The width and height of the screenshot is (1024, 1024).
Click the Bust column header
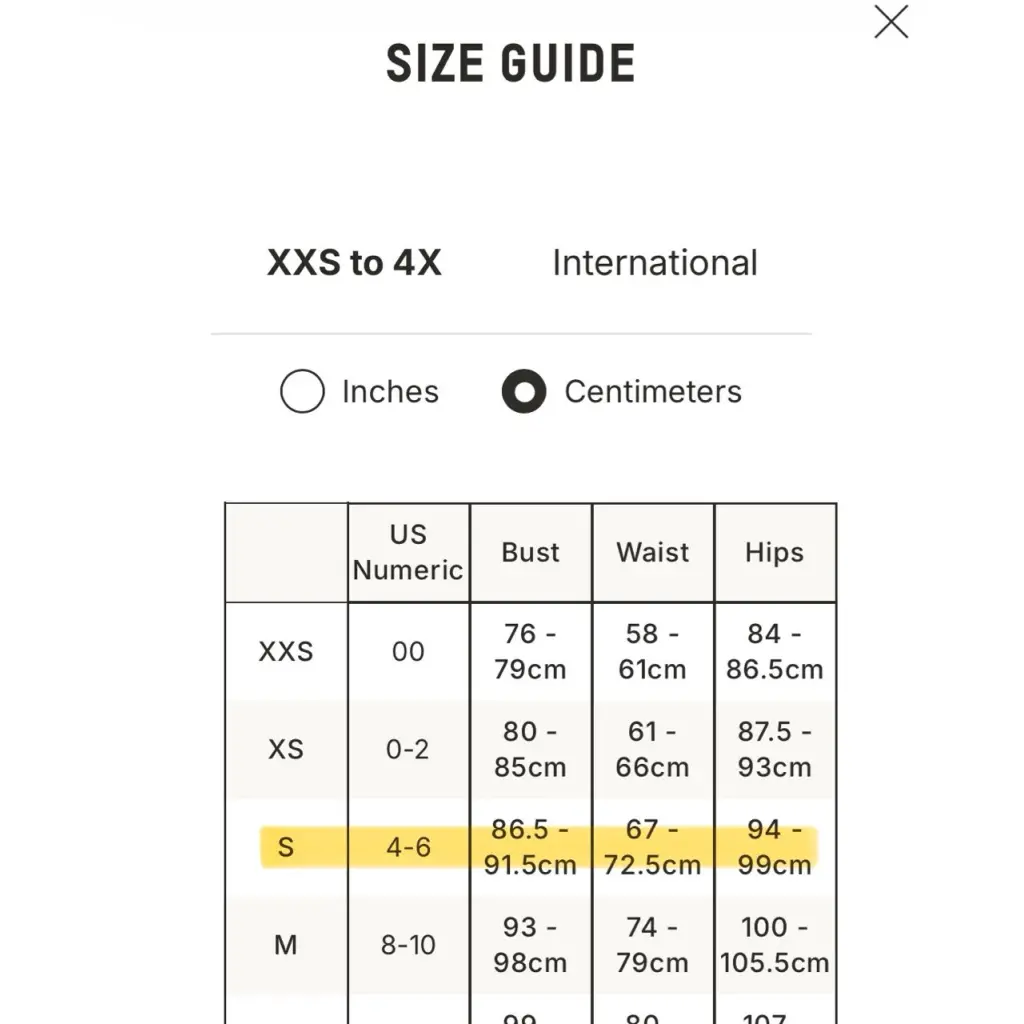(530, 552)
